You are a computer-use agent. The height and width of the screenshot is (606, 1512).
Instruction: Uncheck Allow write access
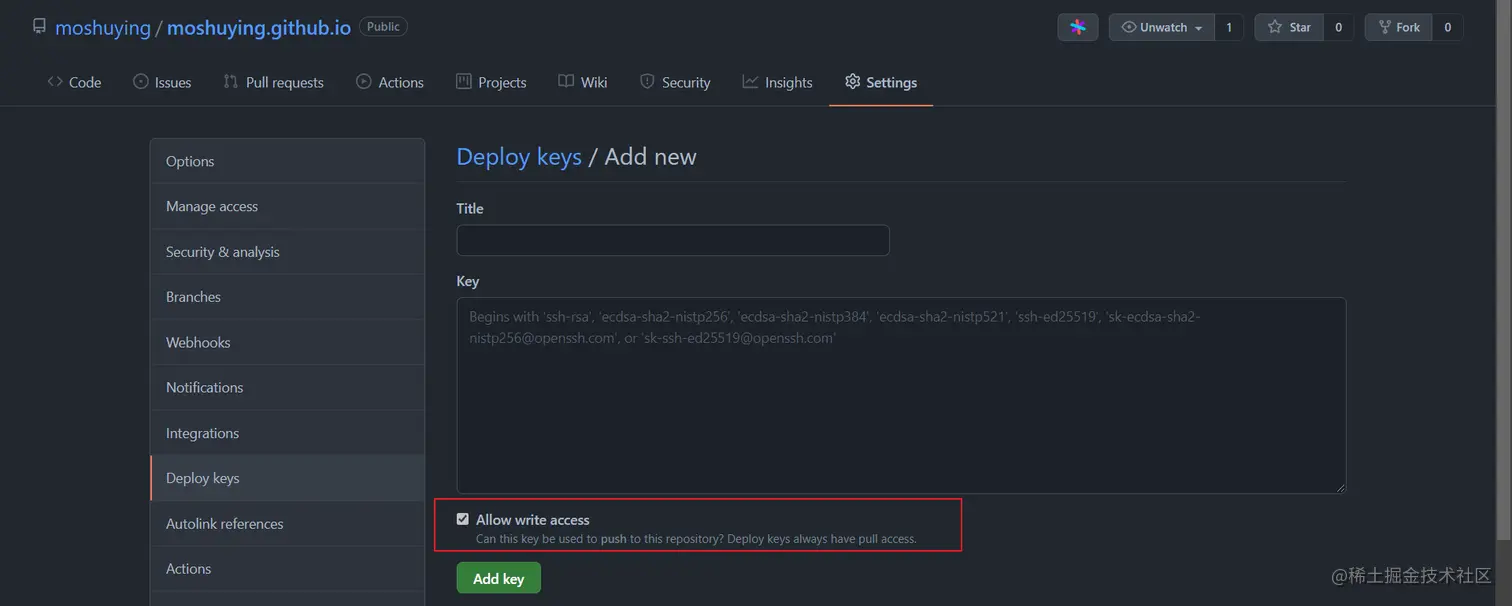[x=462, y=518]
